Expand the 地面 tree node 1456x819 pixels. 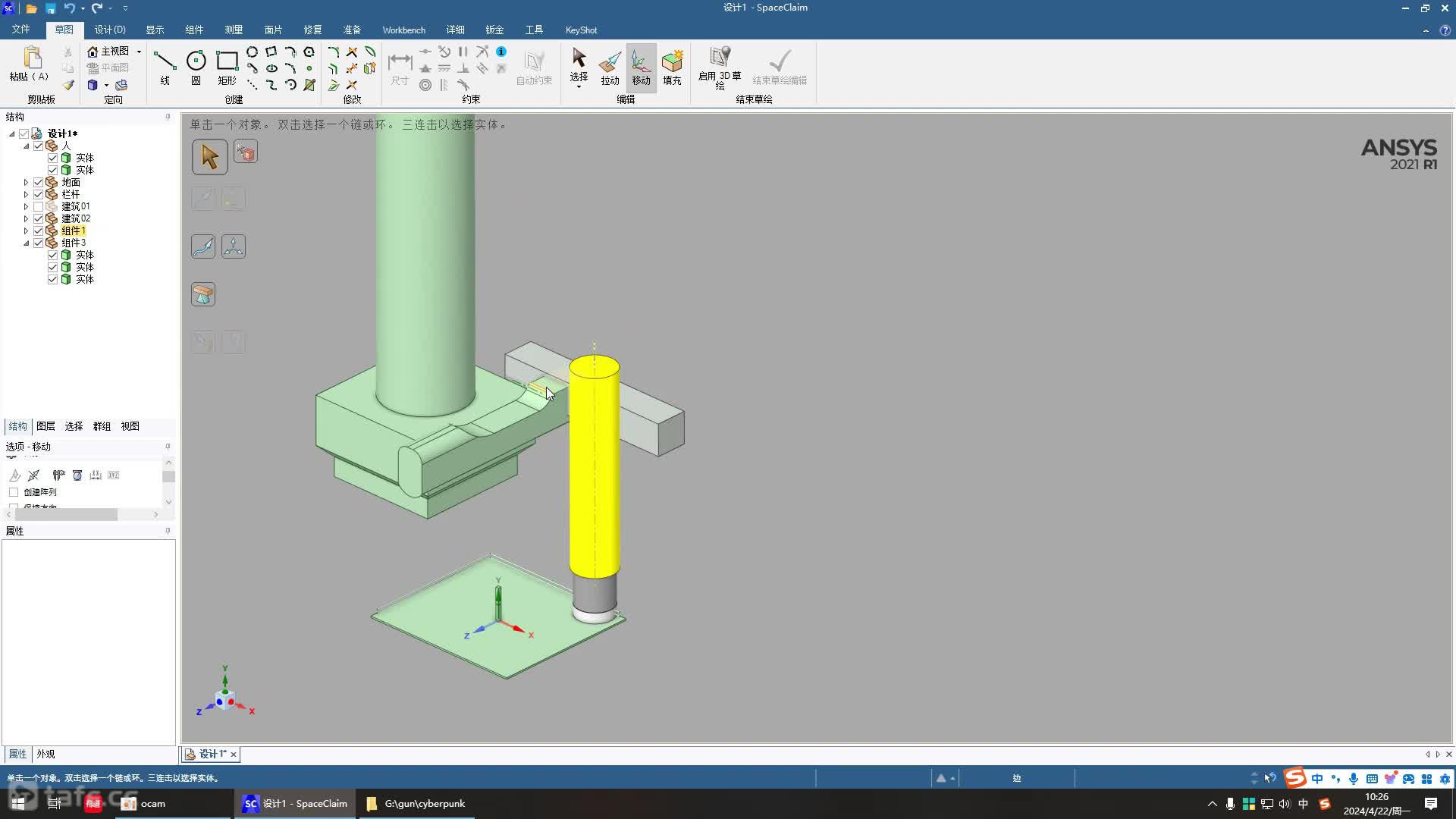26,182
